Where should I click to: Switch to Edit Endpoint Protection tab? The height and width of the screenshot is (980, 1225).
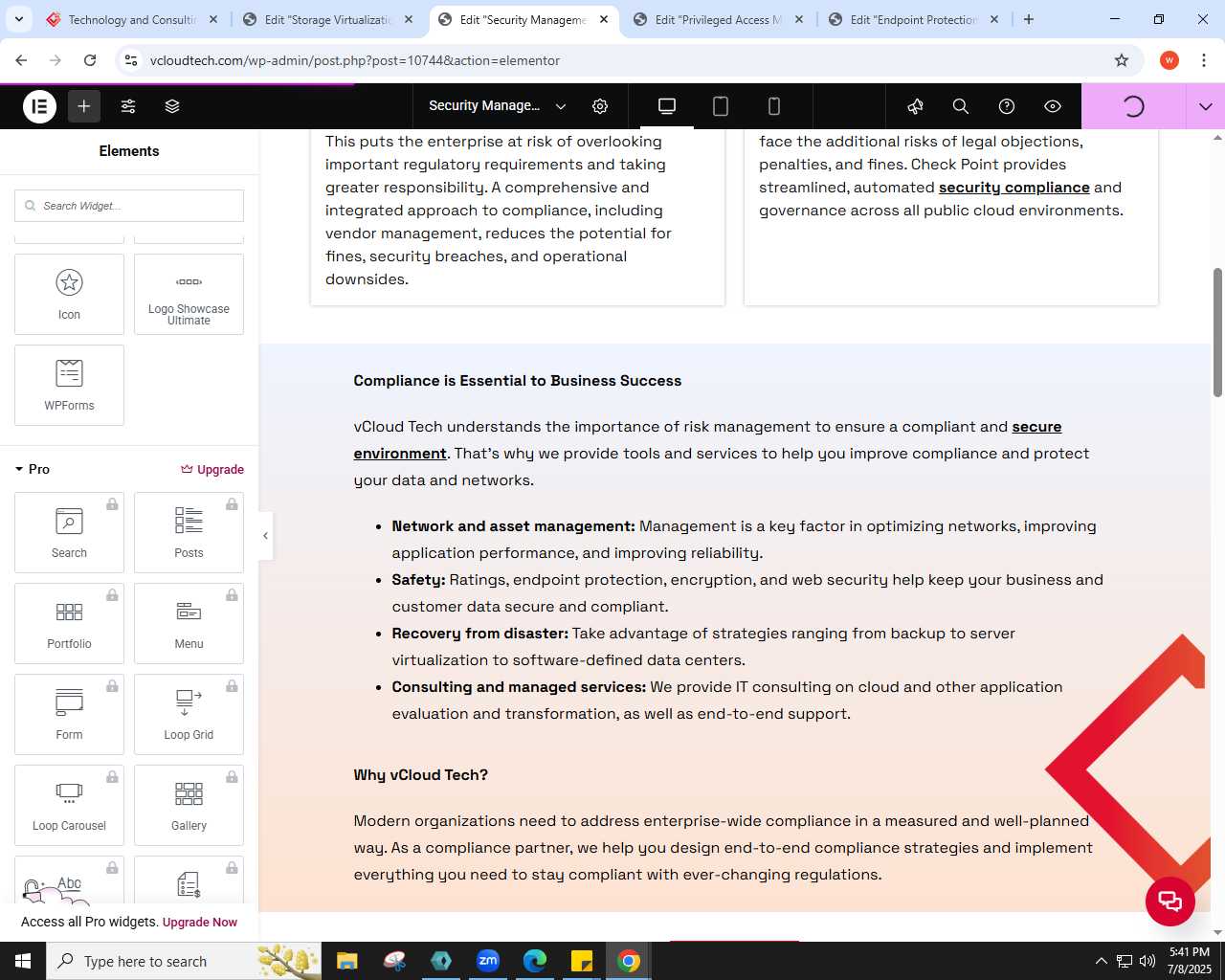click(x=914, y=19)
